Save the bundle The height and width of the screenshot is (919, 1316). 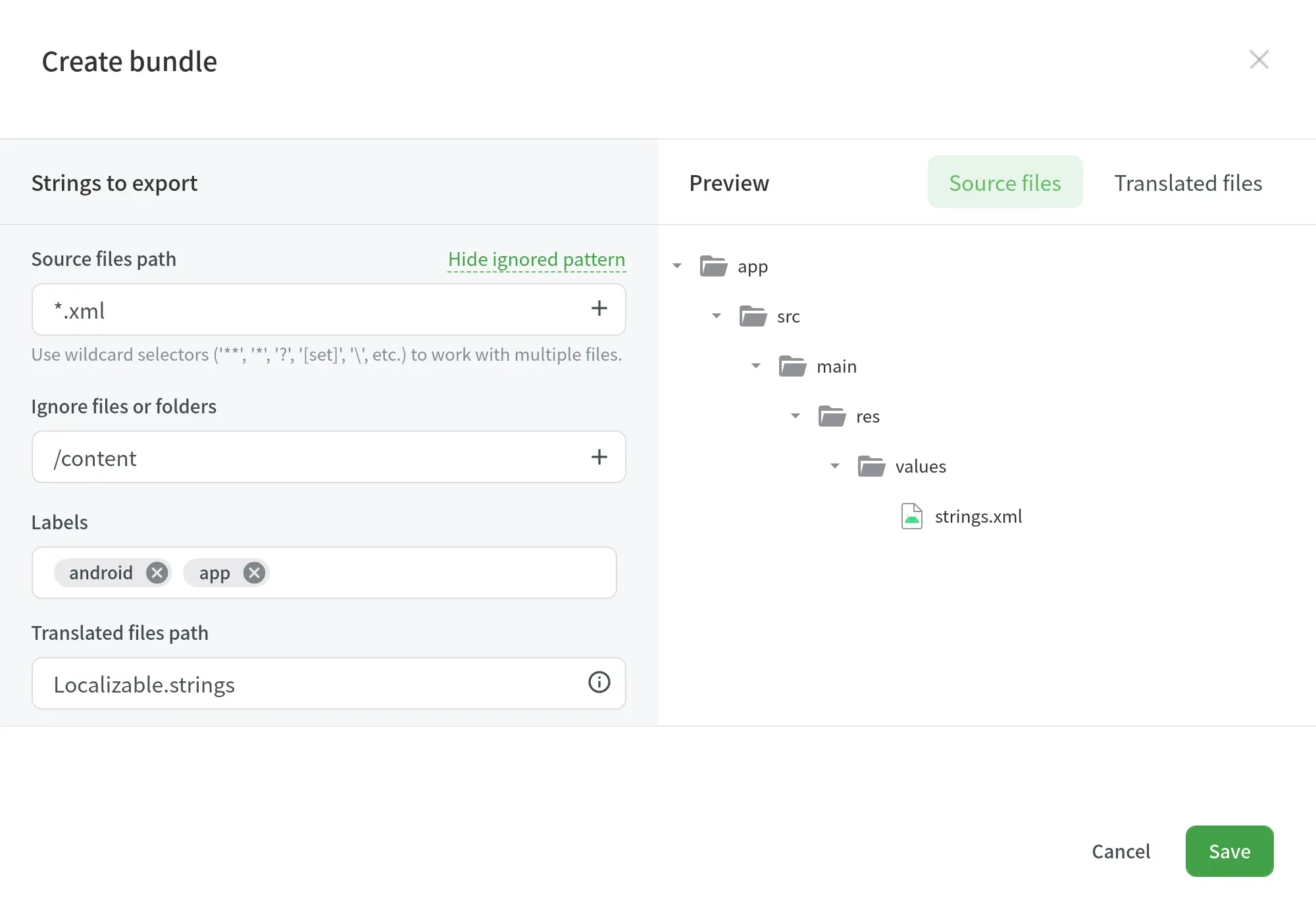tap(1228, 851)
